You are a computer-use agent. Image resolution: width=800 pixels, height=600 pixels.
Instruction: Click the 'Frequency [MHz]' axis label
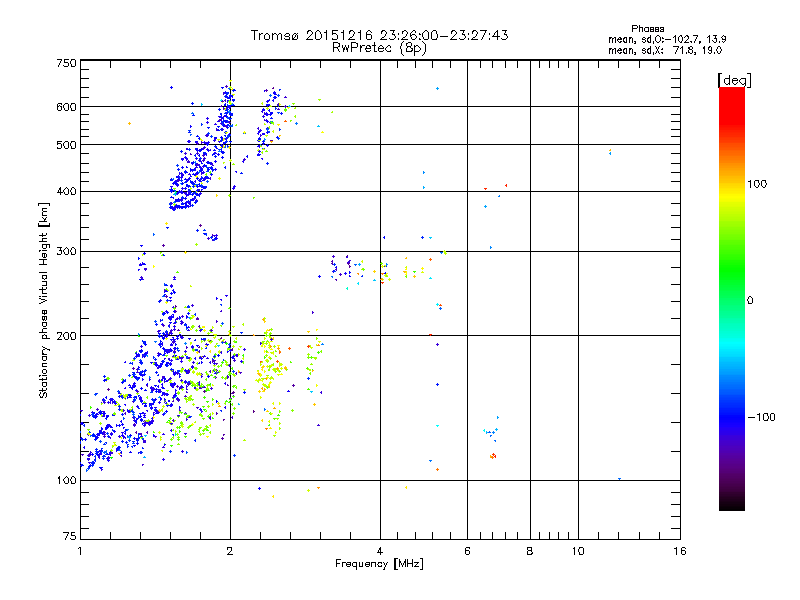tap(379, 564)
